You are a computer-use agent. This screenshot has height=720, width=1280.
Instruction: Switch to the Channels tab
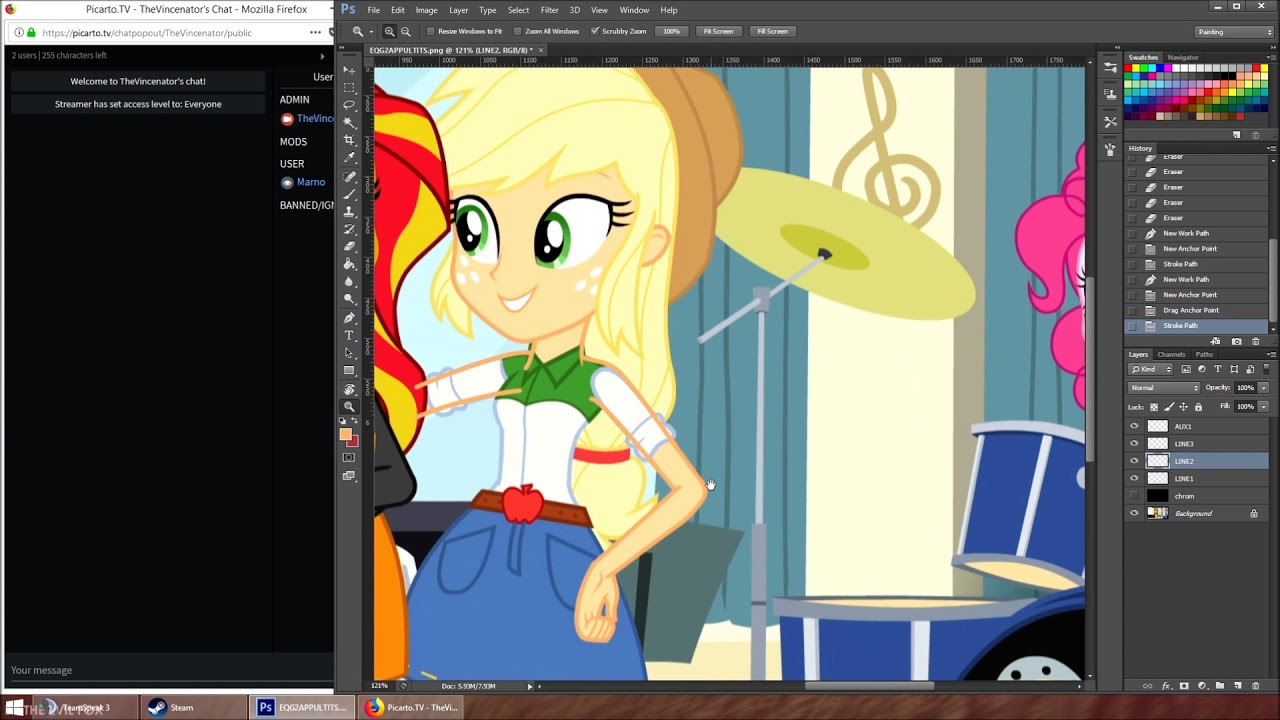(x=1170, y=354)
